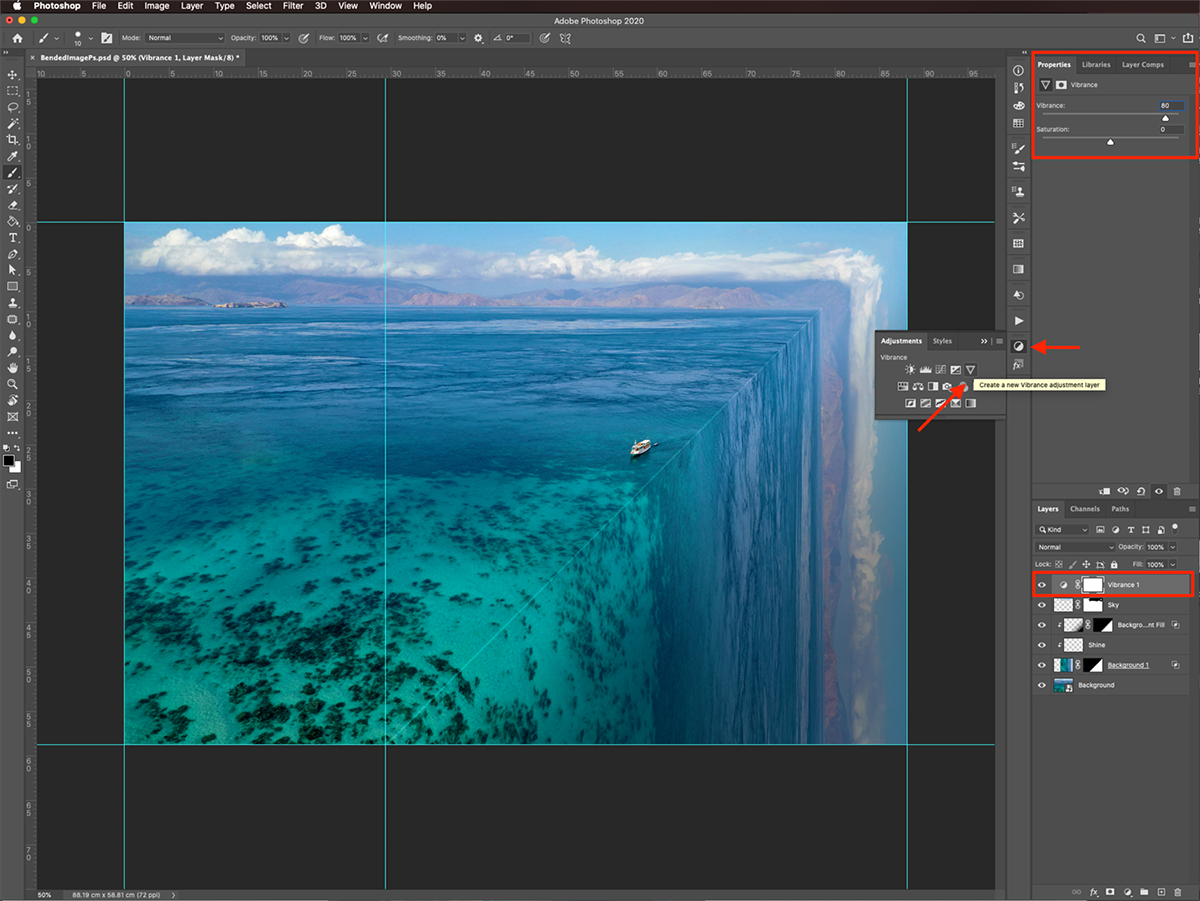Select the Move tool
The width and height of the screenshot is (1200, 901).
[13, 75]
